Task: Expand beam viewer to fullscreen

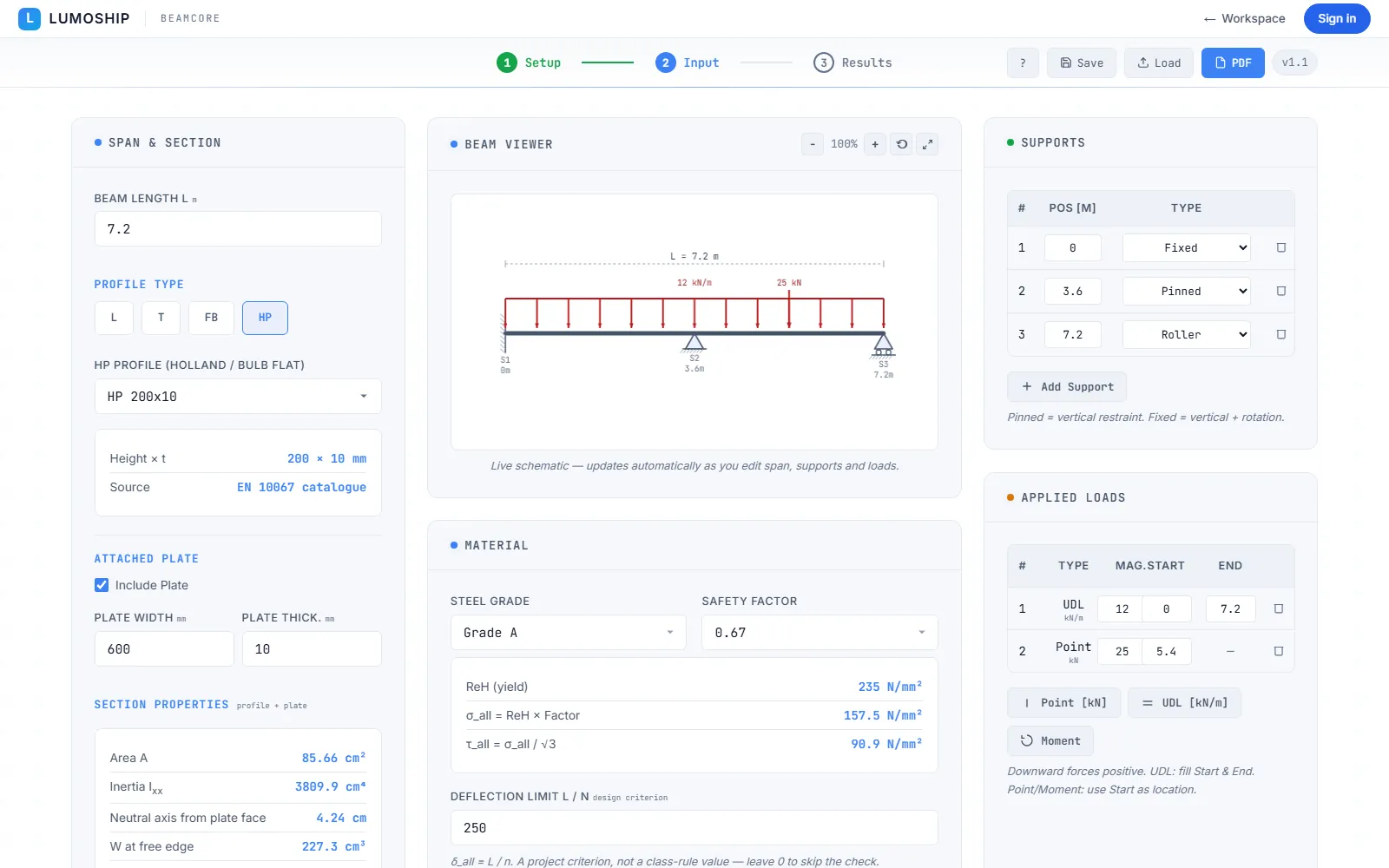Action: [x=928, y=144]
